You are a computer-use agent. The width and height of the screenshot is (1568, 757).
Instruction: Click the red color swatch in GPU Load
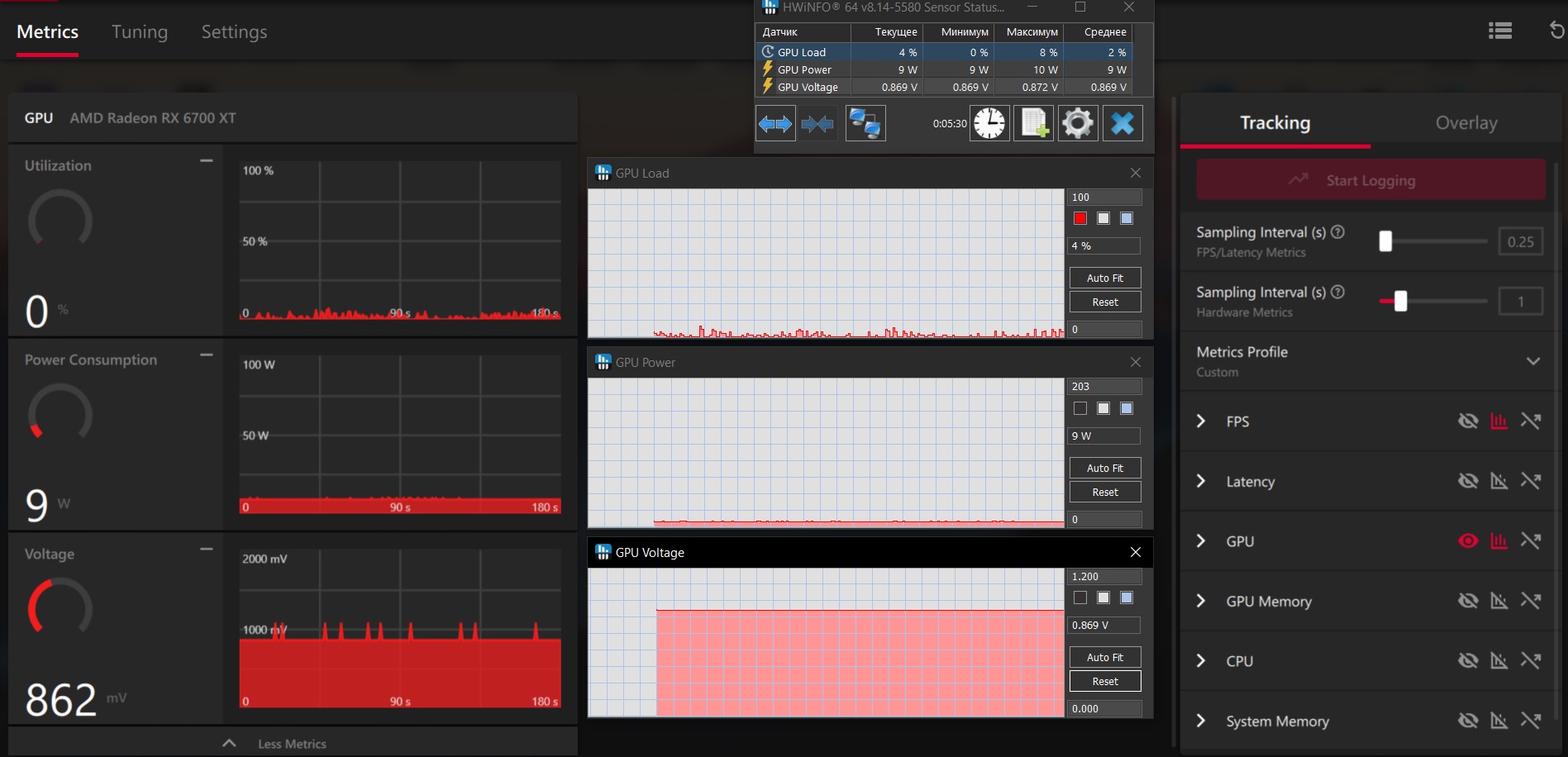click(x=1080, y=218)
